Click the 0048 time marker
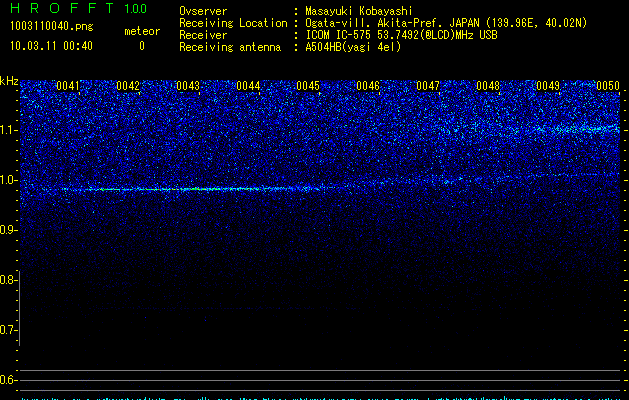Image resolution: width=629 pixels, height=400 pixels. pos(488,86)
